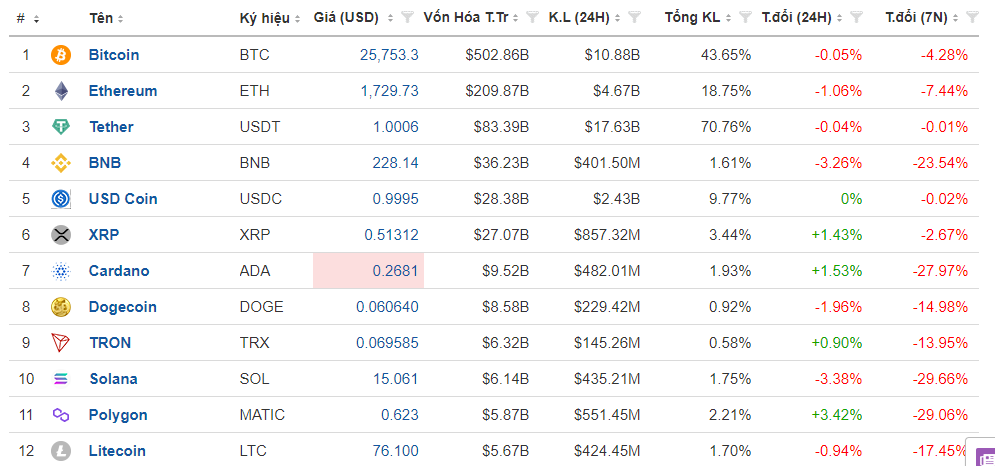The image size is (995, 466).
Task: Click the purple widget icon at bottom right
Action: (x=986, y=458)
